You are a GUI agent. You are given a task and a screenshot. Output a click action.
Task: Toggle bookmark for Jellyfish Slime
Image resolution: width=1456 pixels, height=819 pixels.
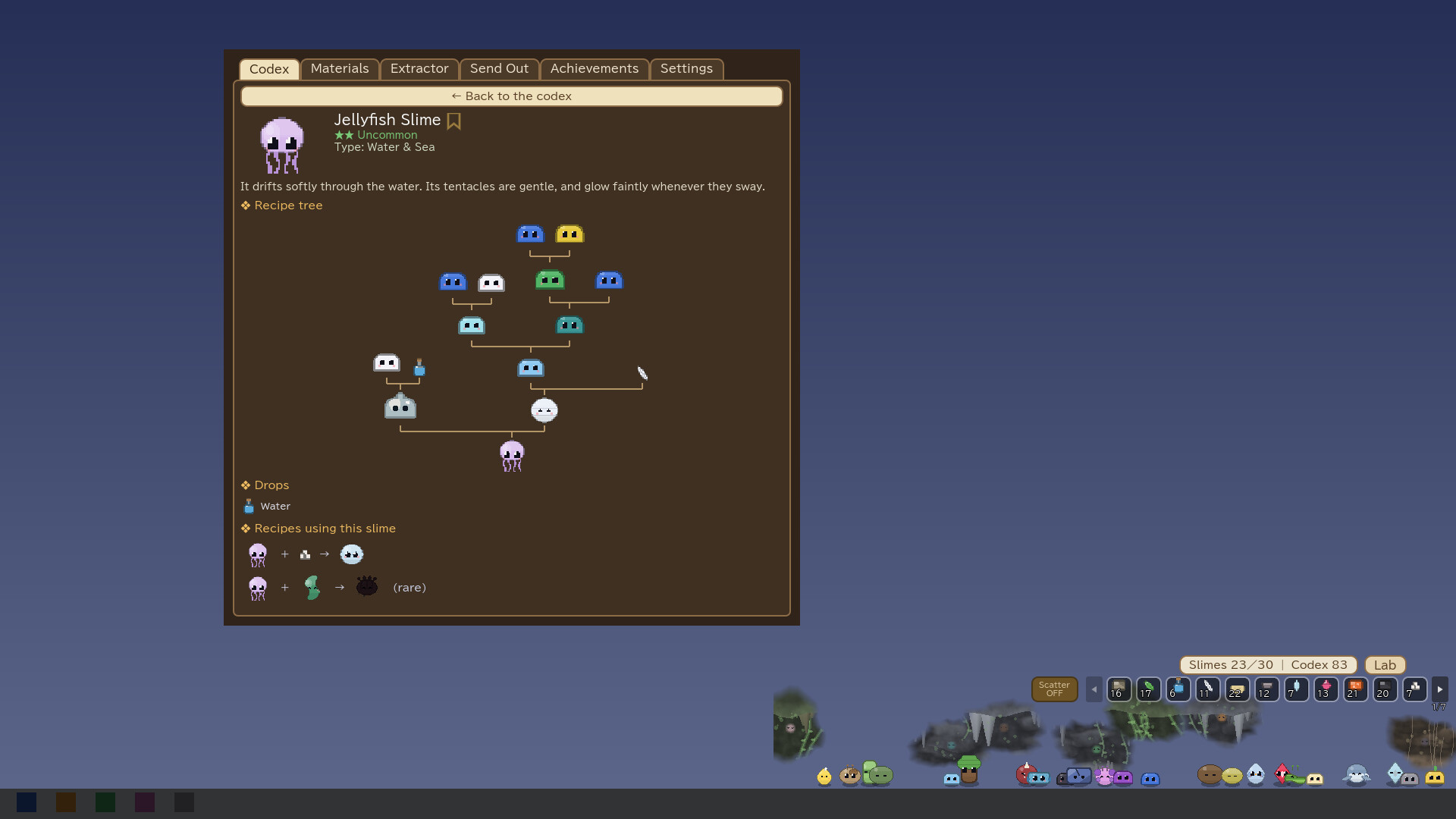tap(453, 121)
